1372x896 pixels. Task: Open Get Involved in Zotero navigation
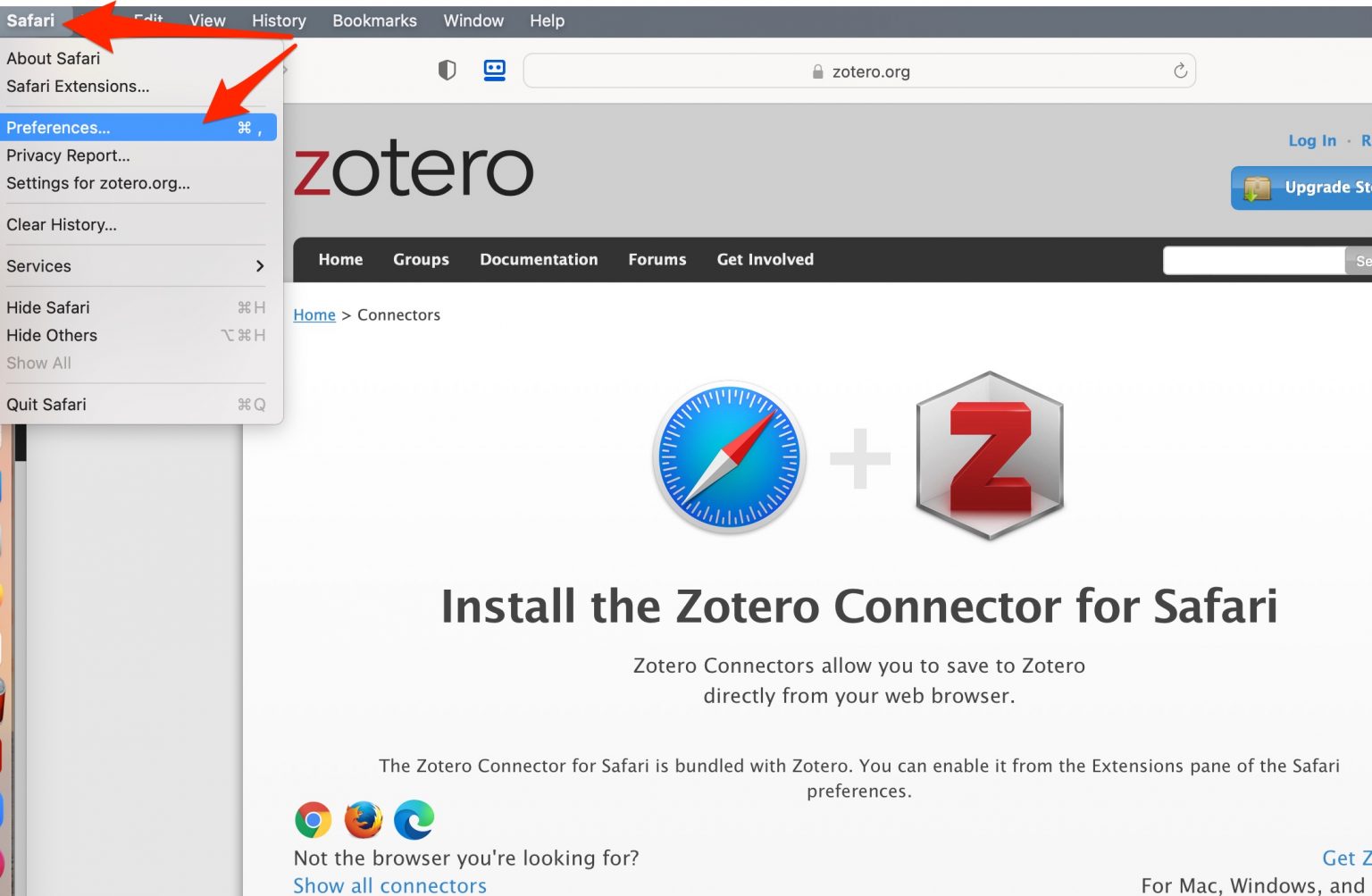(765, 259)
